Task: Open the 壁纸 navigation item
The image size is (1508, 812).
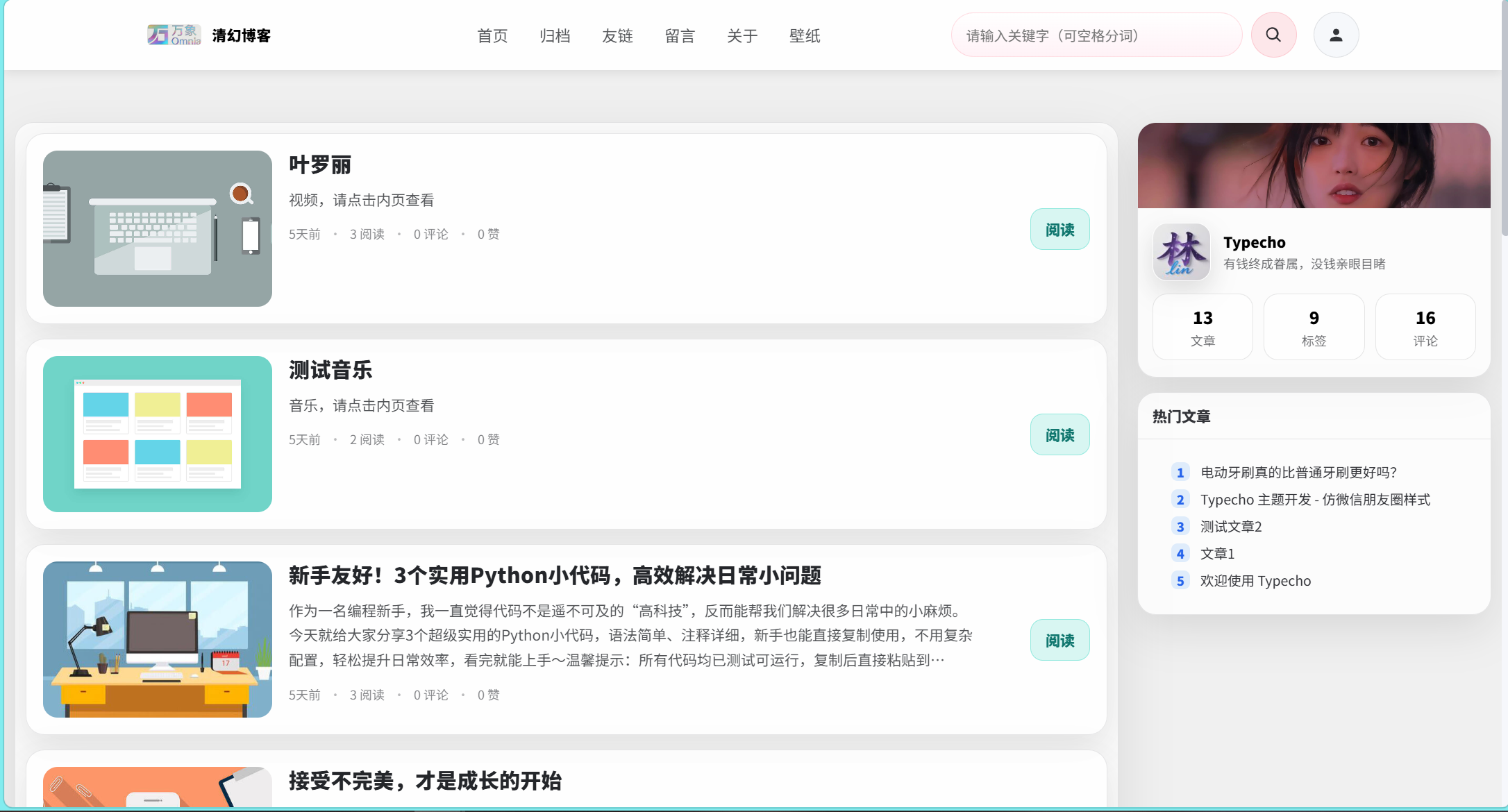Action: [805, 35]
